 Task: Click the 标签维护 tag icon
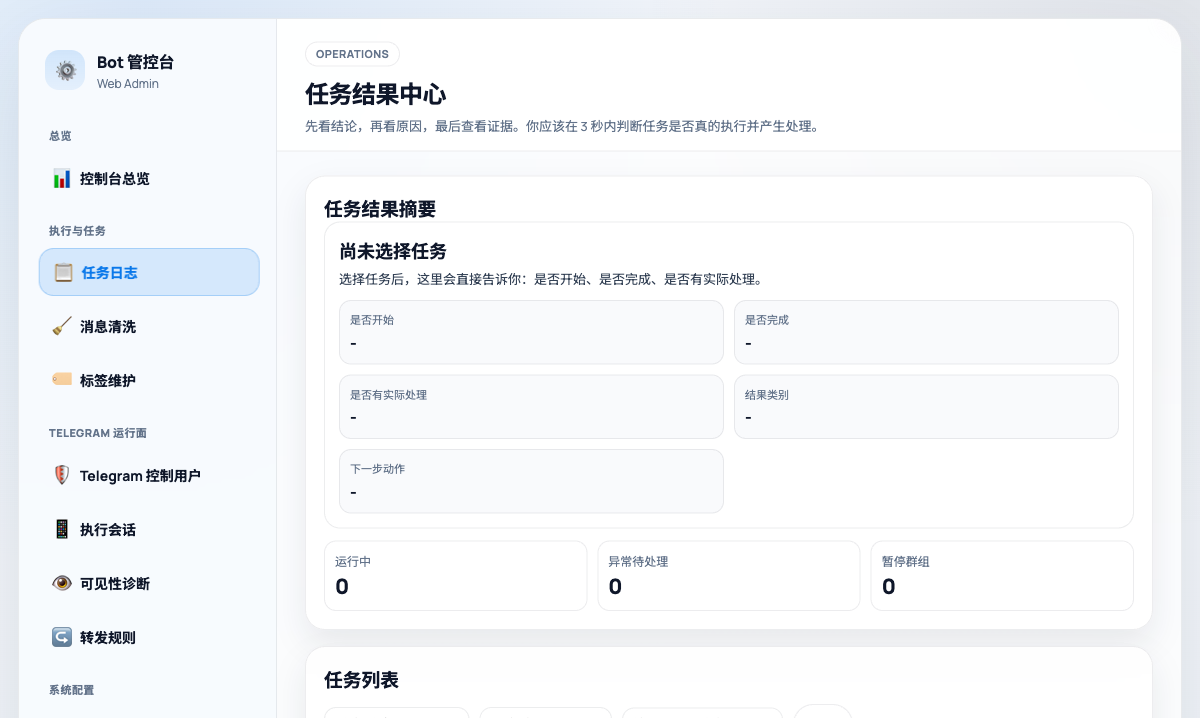tap(62, 380)
